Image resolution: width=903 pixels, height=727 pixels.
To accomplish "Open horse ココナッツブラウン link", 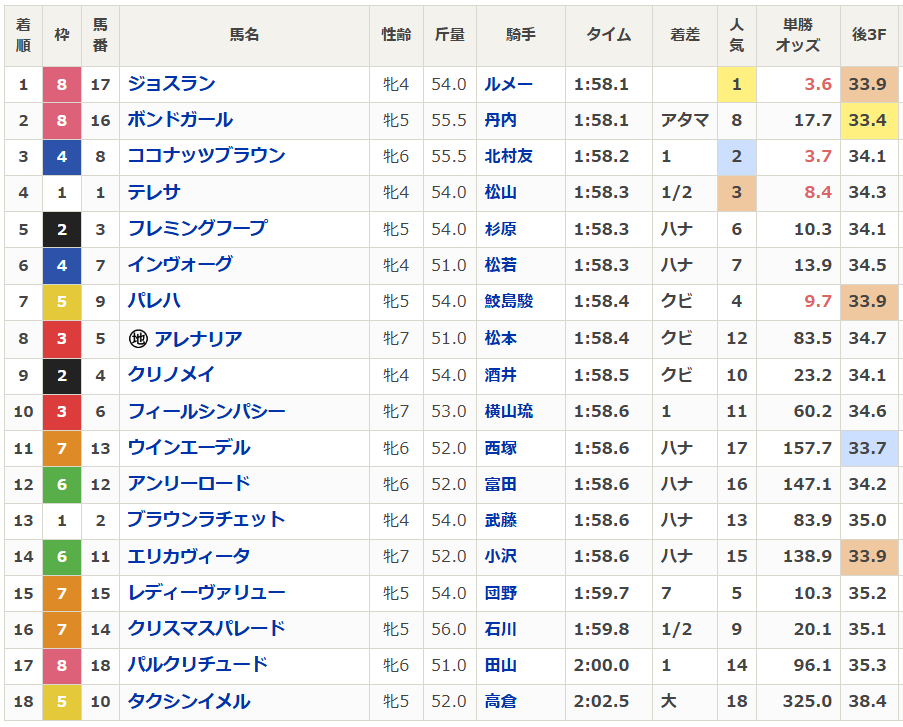I will coord(206,156).
